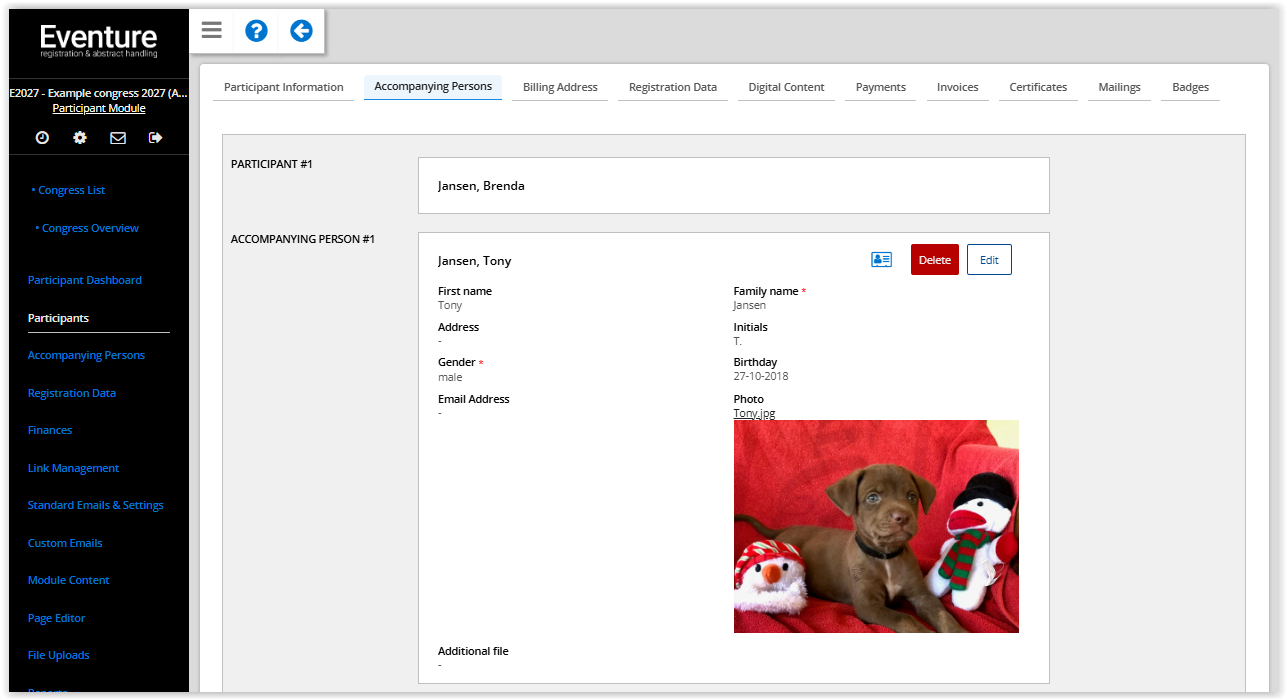Click the logout arrow icon
The width and height of the screenshot is (1287, 700).
coord(155,138)
